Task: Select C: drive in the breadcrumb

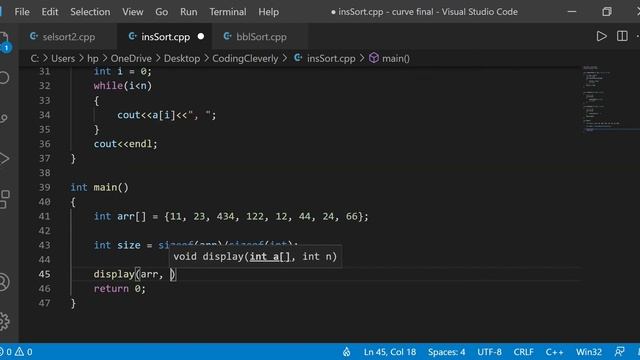Action: [35, 58]
